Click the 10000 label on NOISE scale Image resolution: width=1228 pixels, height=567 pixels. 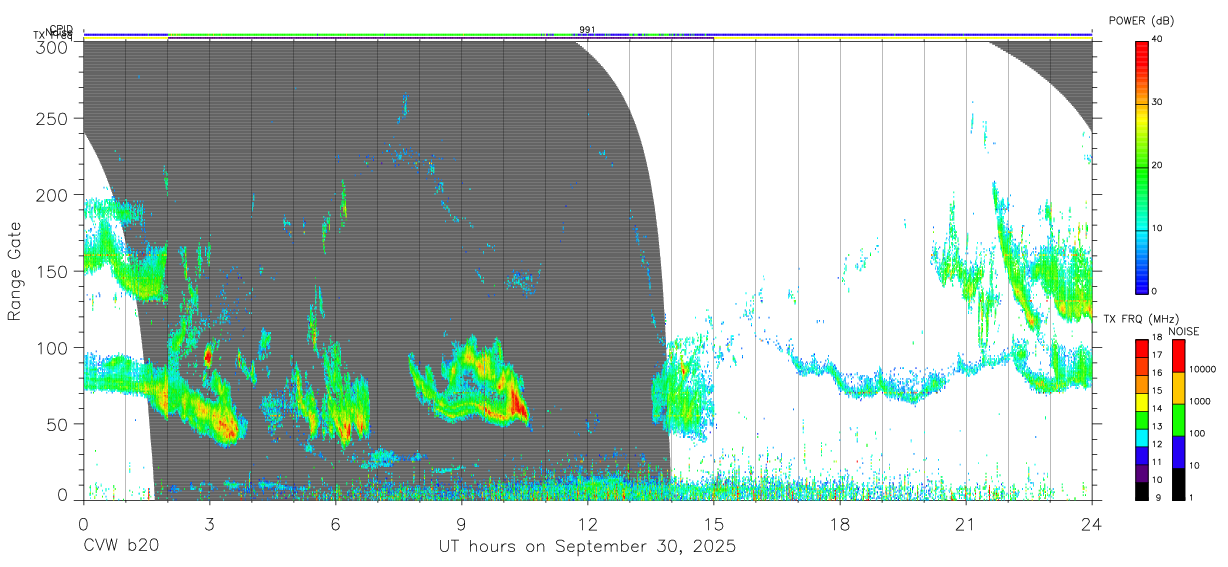click(x=1201, y=370)
